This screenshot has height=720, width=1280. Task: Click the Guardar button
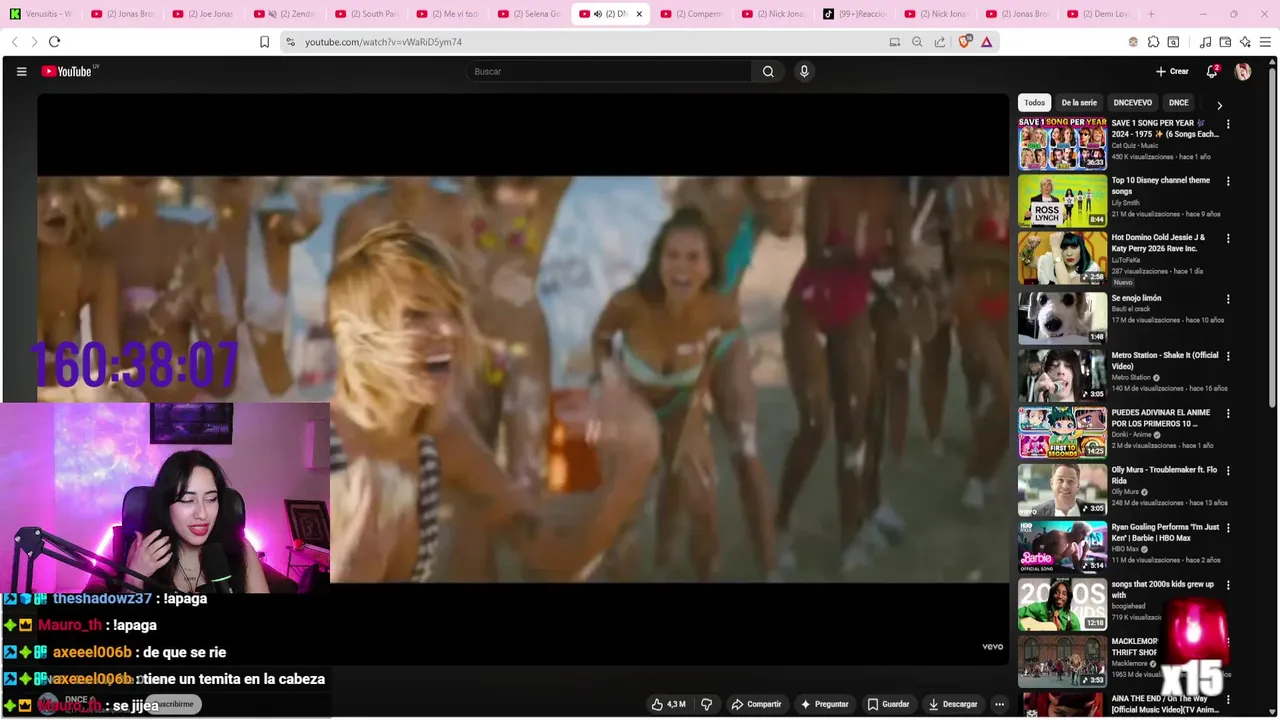(889, 704)
